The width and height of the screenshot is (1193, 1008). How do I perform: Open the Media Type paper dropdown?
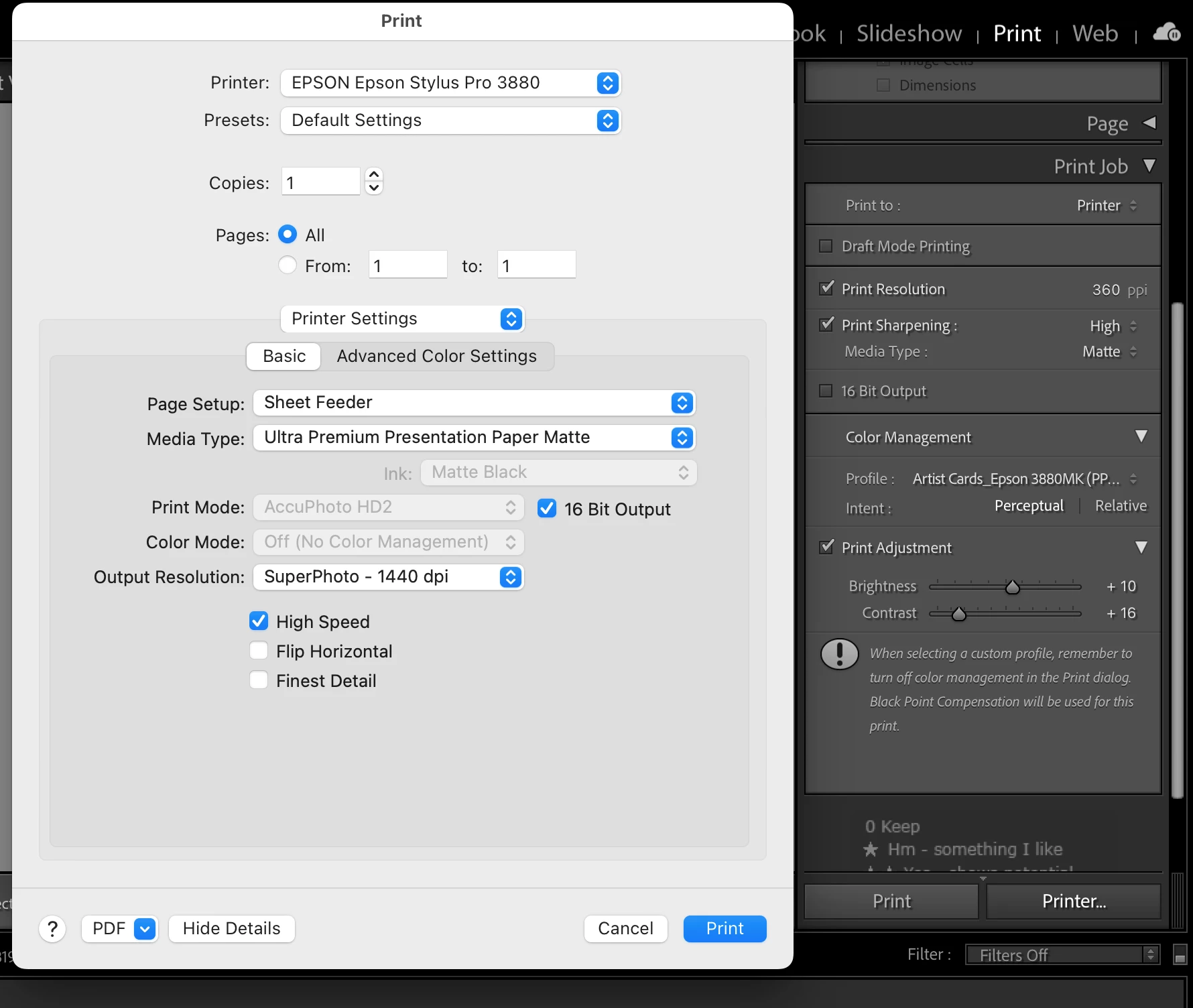(474, 438)
